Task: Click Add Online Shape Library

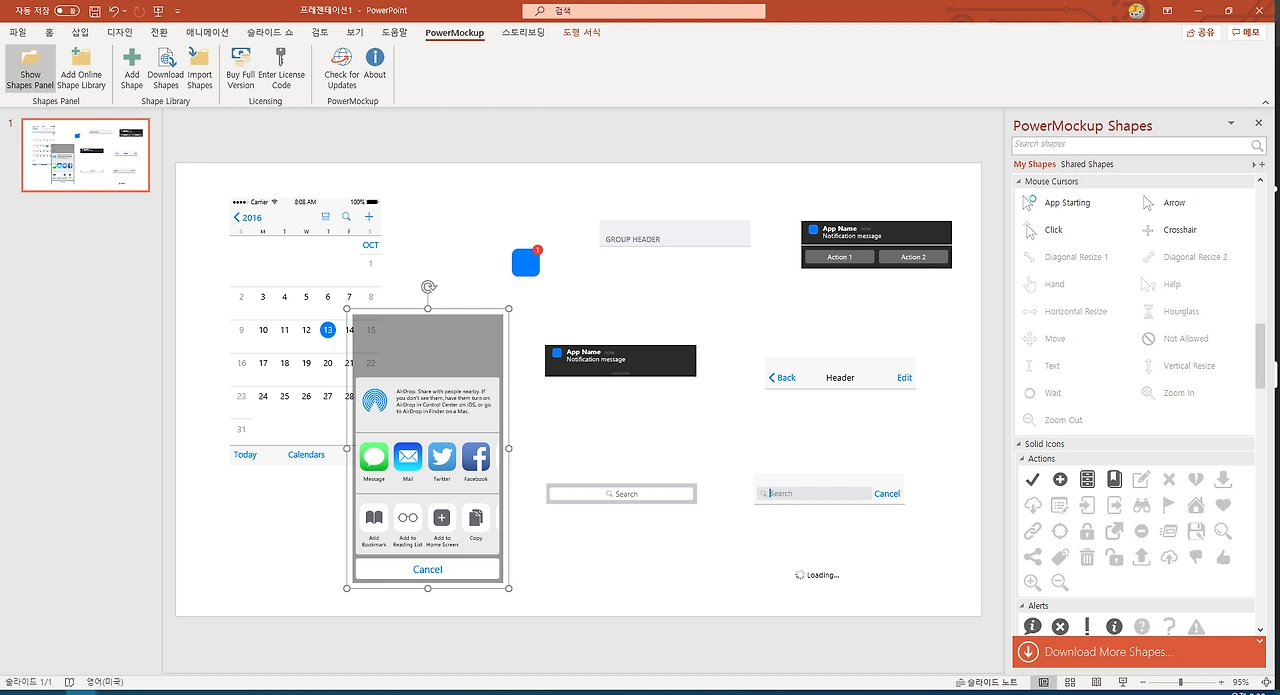Action: (81, 68)
